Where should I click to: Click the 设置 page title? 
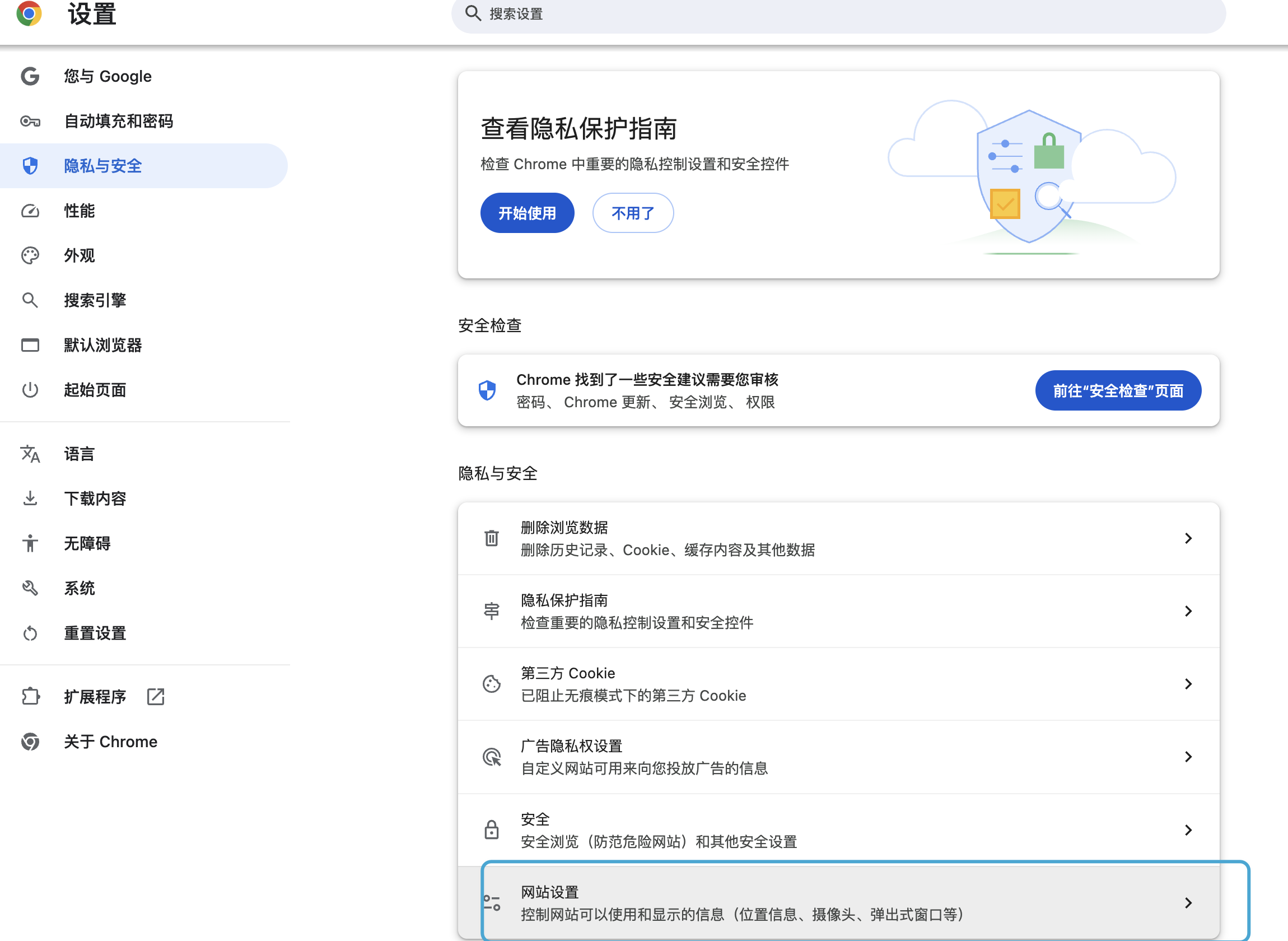92,13
